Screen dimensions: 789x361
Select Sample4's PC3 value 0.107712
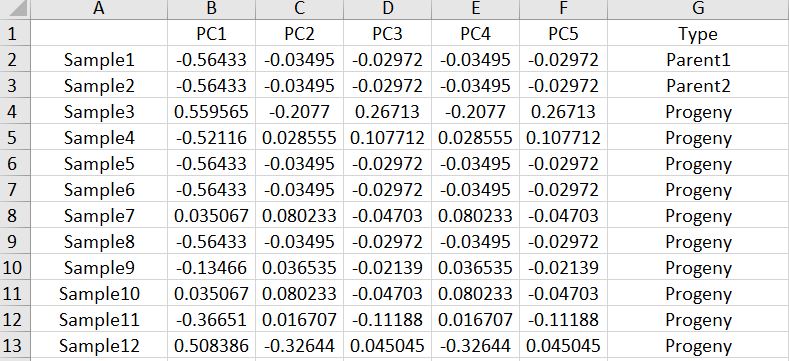click(387, 138)
